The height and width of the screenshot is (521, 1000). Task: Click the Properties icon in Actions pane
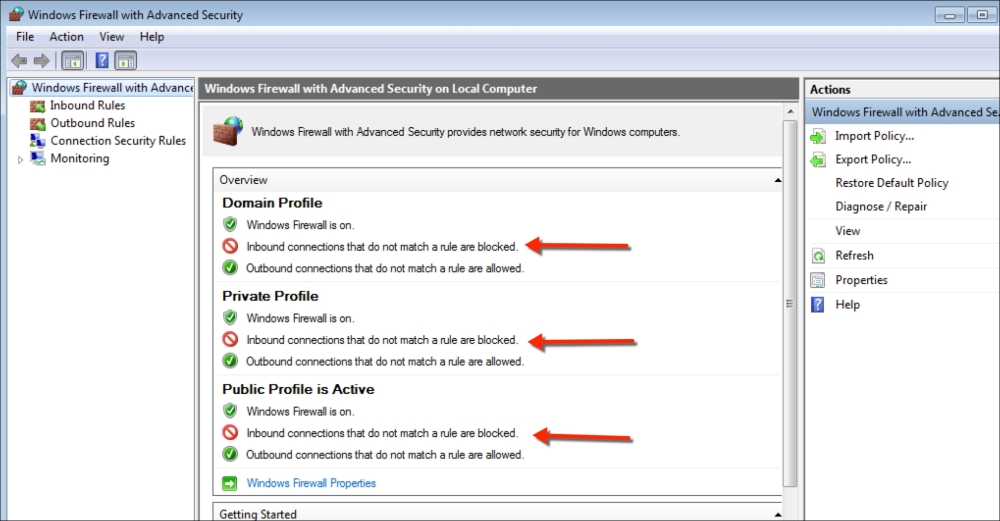point(818,280)
